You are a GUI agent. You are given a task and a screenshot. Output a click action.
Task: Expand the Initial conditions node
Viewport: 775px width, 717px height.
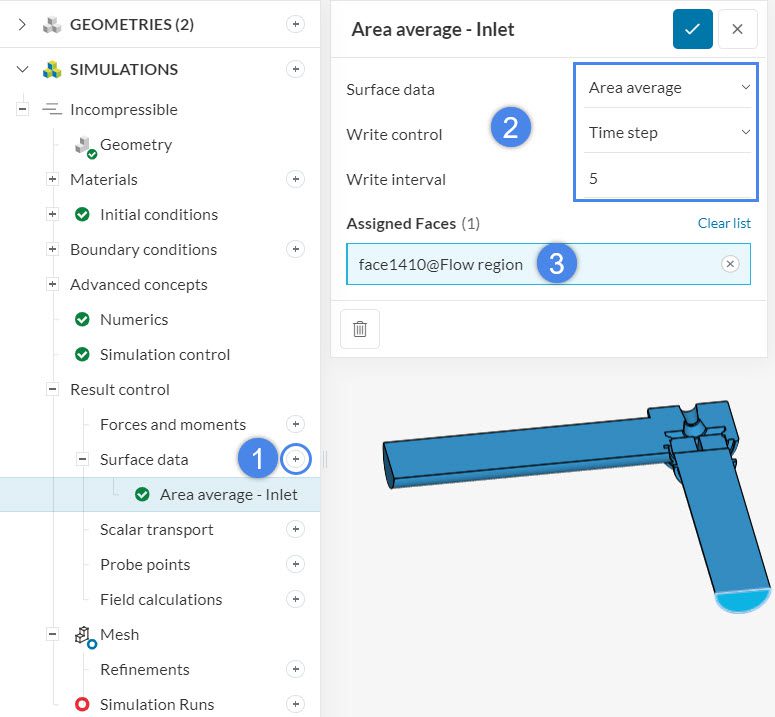tap(52, 214)
